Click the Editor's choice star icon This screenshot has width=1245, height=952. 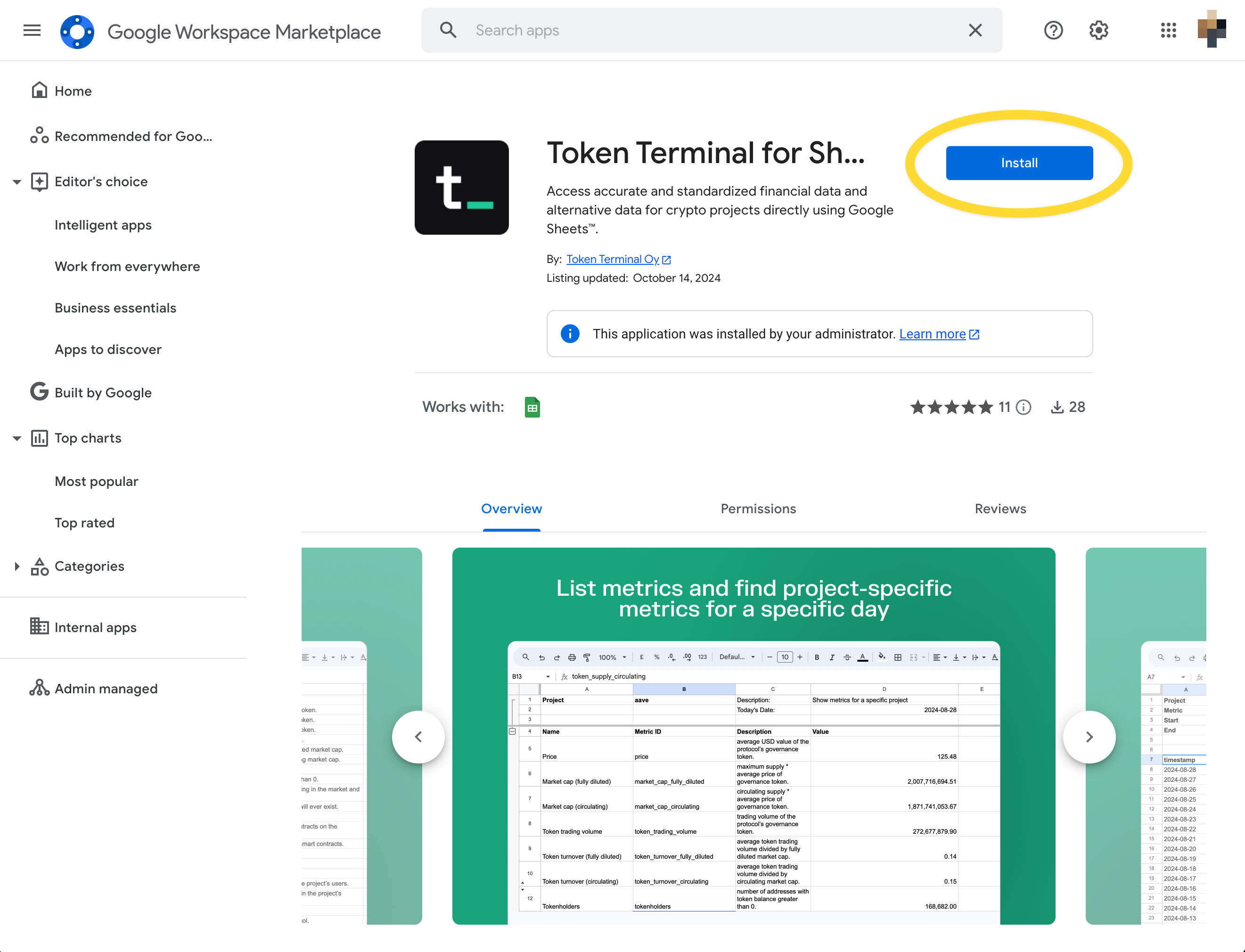[39, 182]
